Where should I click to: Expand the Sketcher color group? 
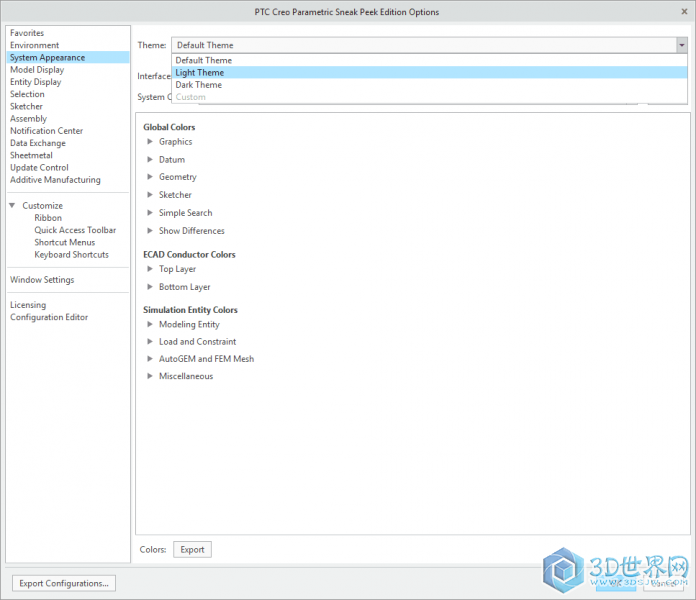coord(150,195)
